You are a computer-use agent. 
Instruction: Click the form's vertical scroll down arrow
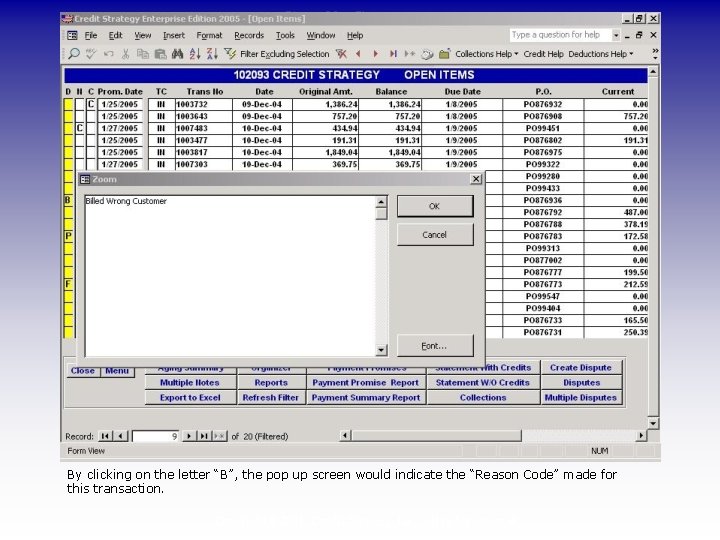[653, 423]
